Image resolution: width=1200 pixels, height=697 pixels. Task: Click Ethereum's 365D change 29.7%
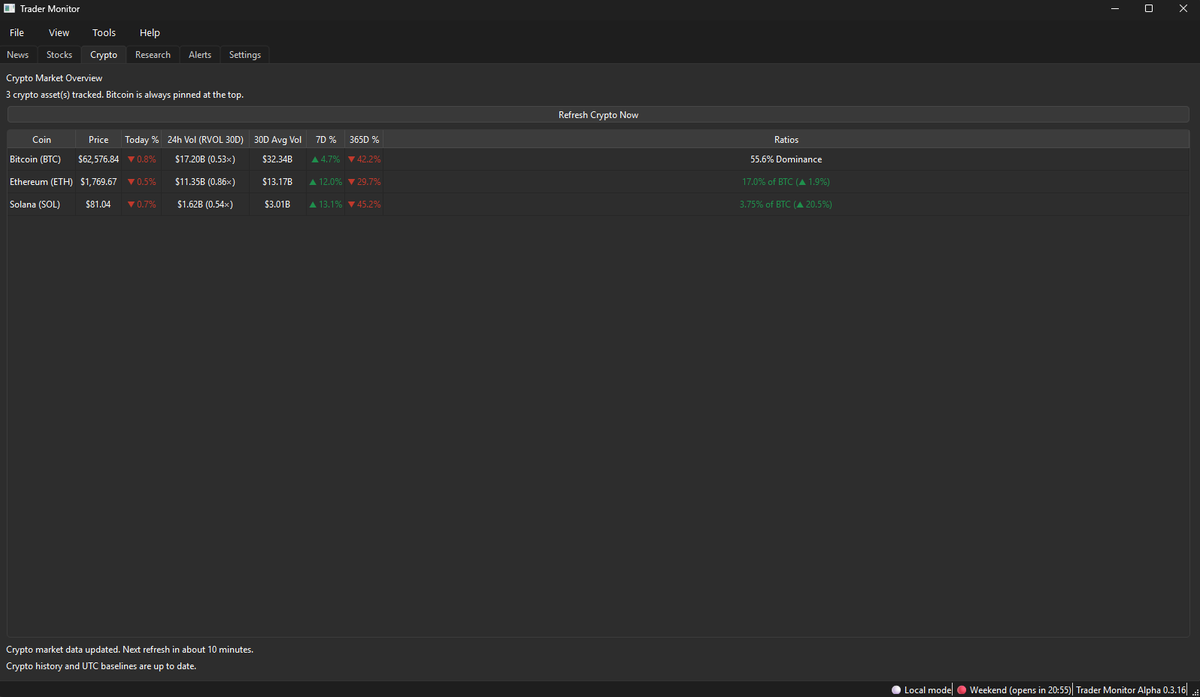(364, 182)
